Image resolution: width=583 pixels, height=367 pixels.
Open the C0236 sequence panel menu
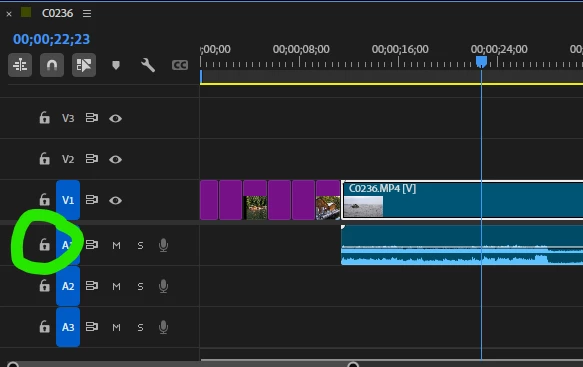[87, 13]
